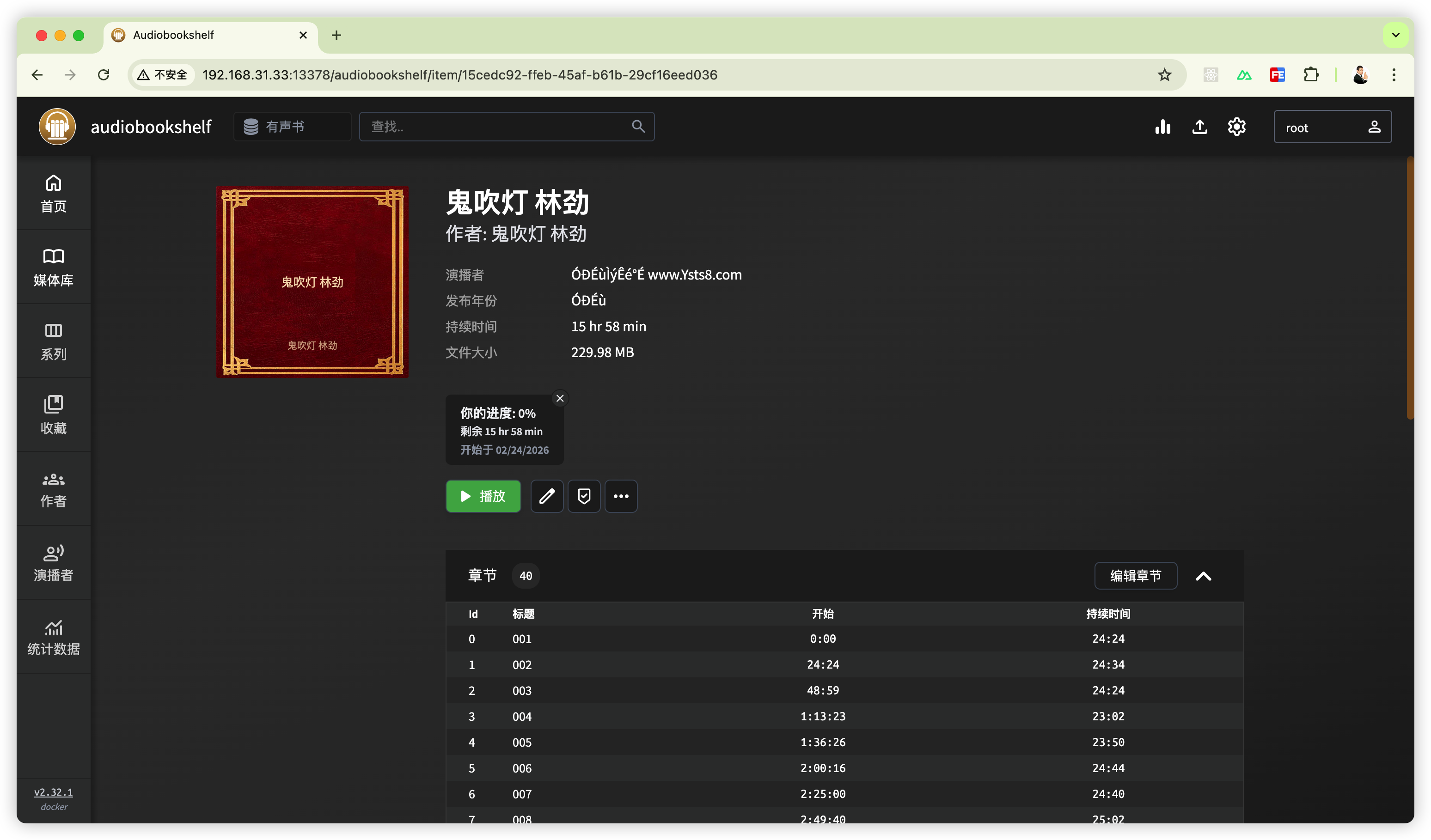Dismiss the progress box with X
The width and height of the screenshot is (1431, 840).
click(x=560, y=398)
